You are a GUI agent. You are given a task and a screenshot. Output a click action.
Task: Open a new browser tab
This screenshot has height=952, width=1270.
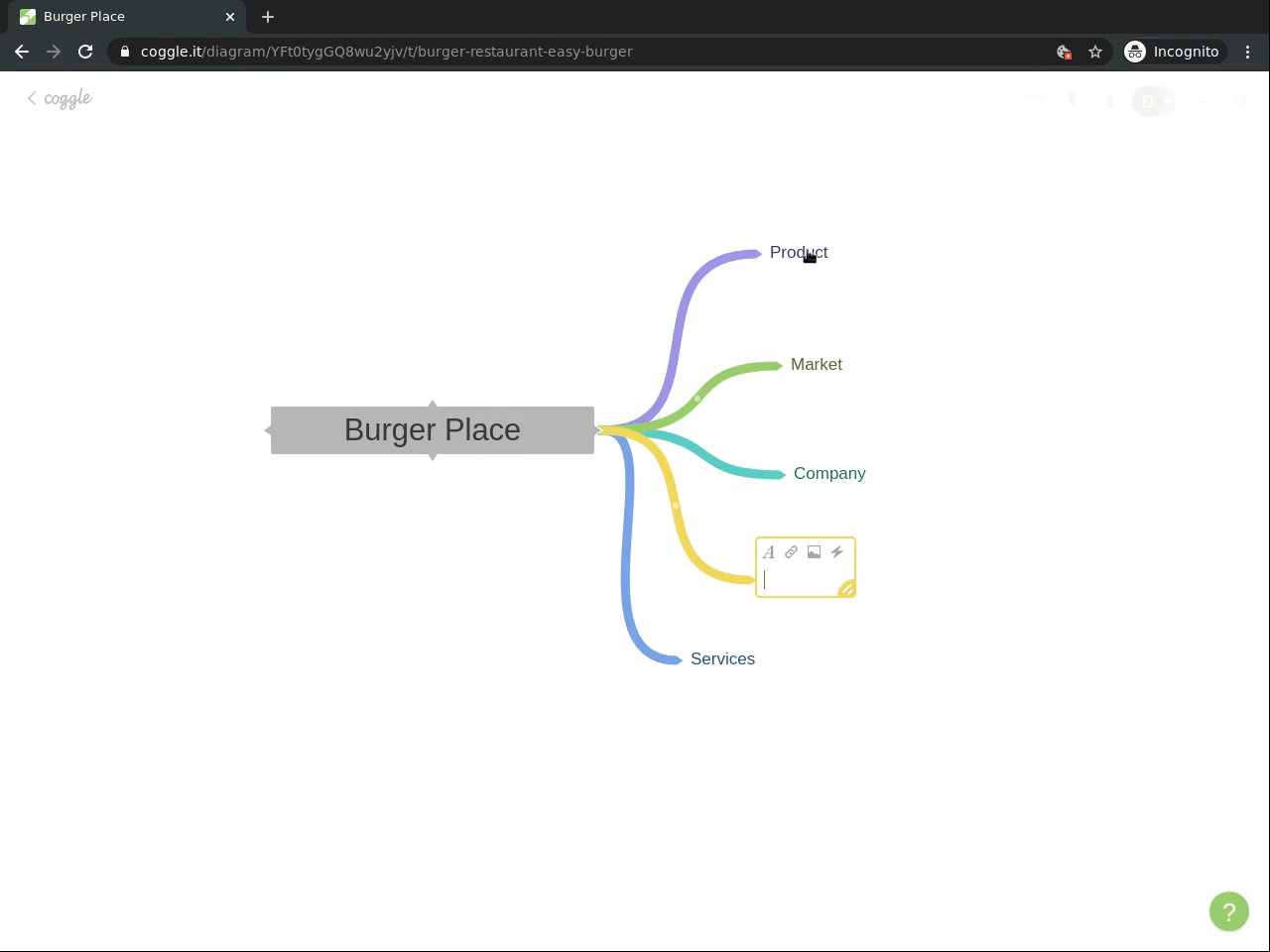tap(268, 17)
